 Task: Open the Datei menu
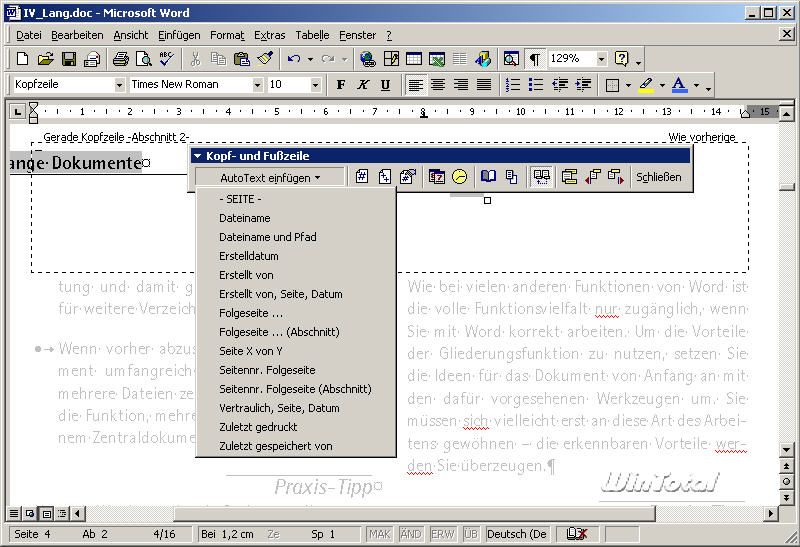coord(29,35)
